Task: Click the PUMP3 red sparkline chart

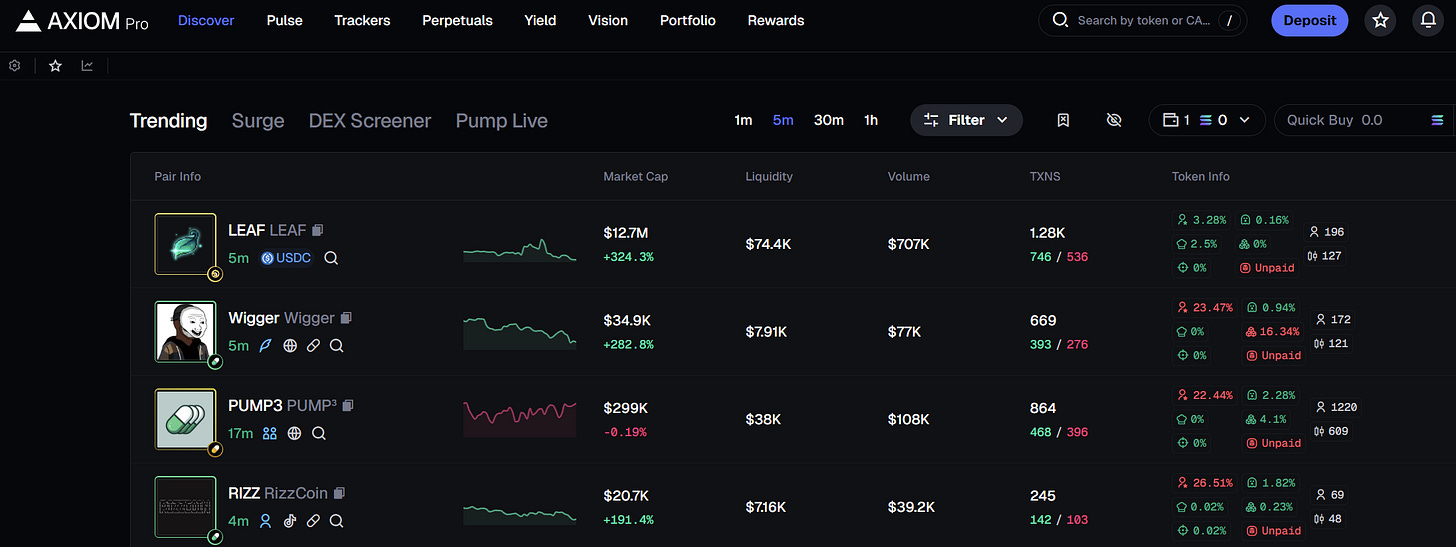Action: tap(520, 418)
